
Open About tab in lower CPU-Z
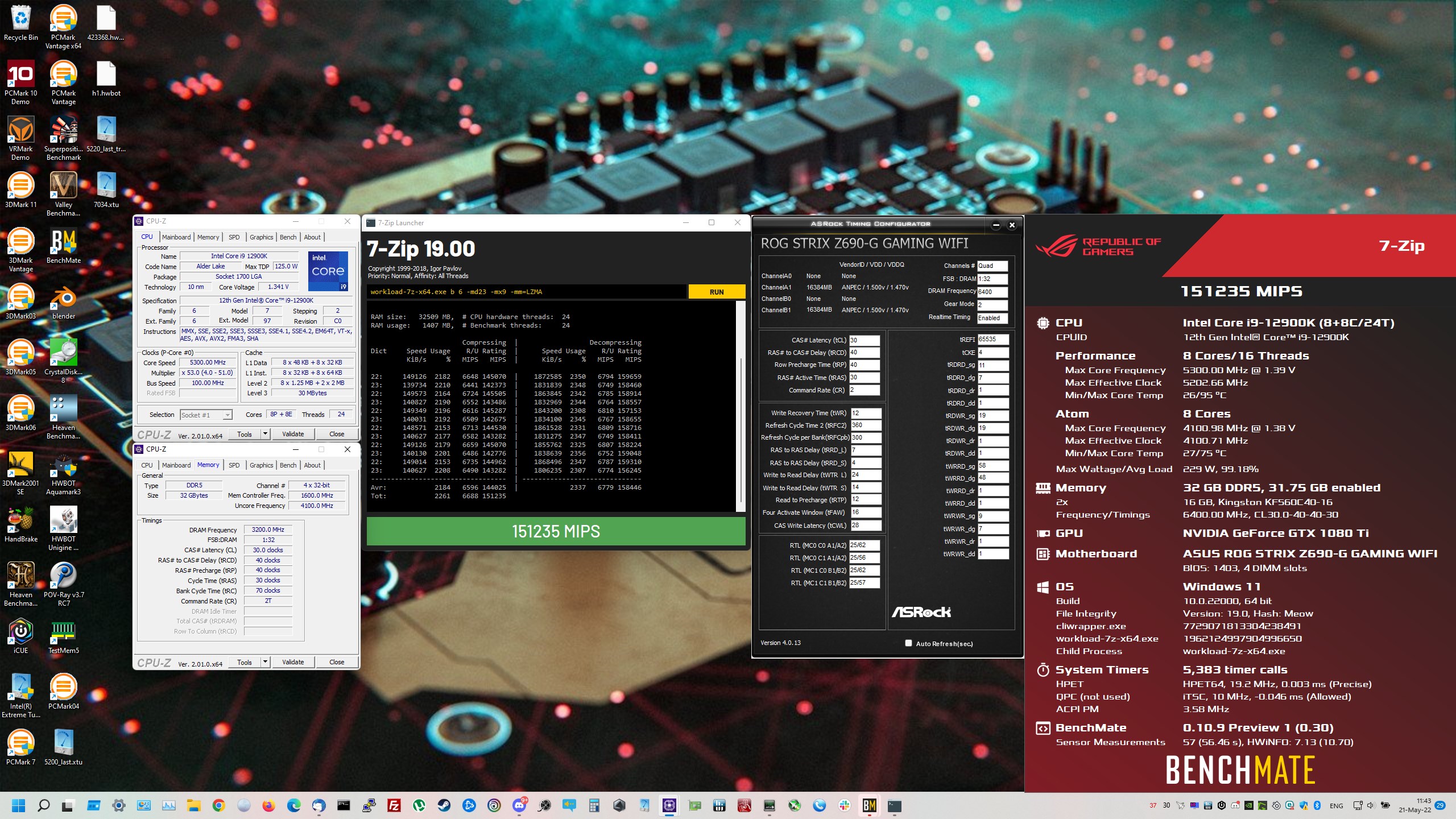(312, 465)
